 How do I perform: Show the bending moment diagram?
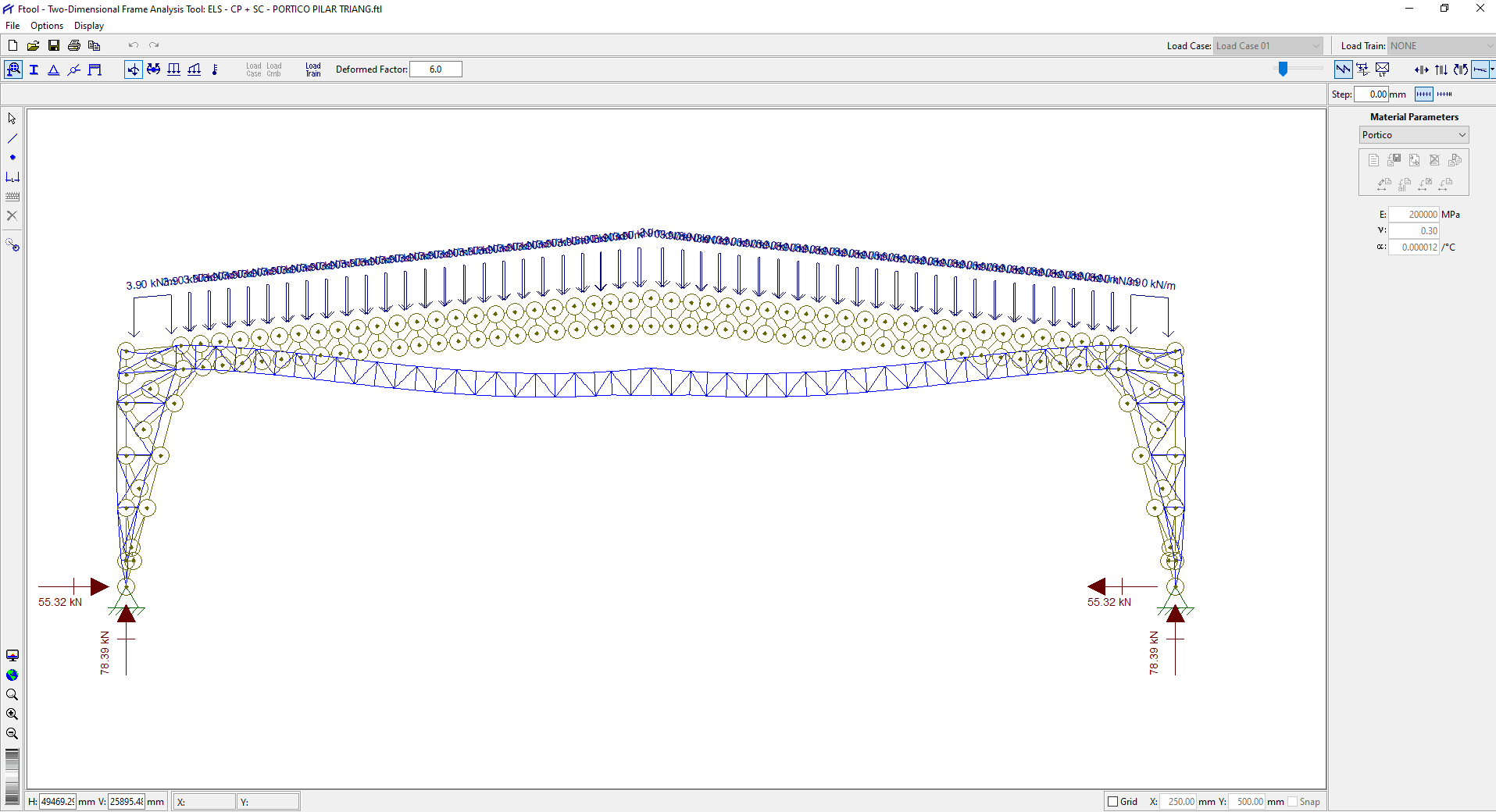coord(1461,69)
